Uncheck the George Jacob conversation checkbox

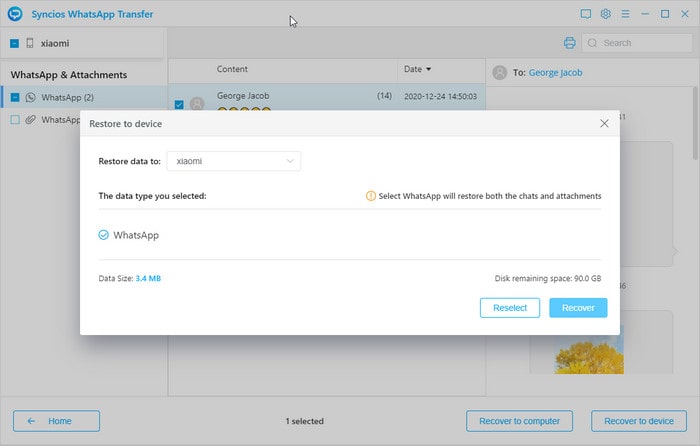(x=179, y=104)
